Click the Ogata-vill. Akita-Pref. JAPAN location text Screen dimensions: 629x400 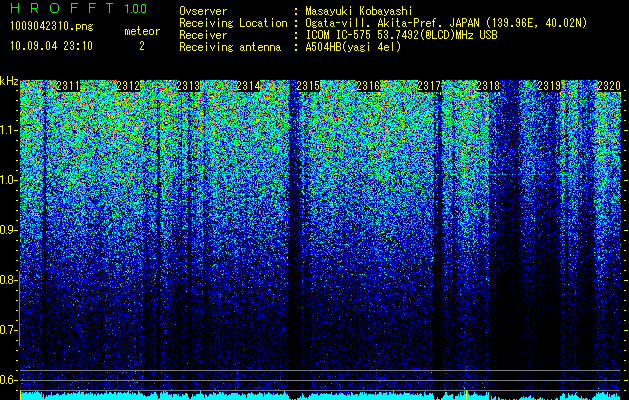click(445, 23)
